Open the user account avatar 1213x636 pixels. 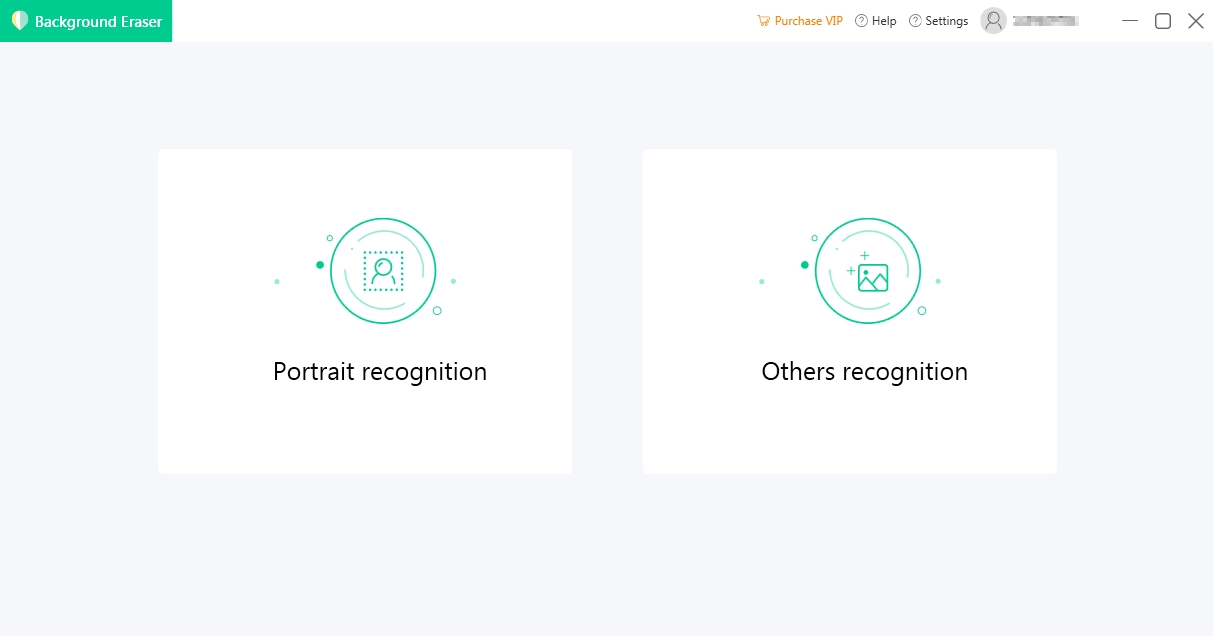point(993,21)
